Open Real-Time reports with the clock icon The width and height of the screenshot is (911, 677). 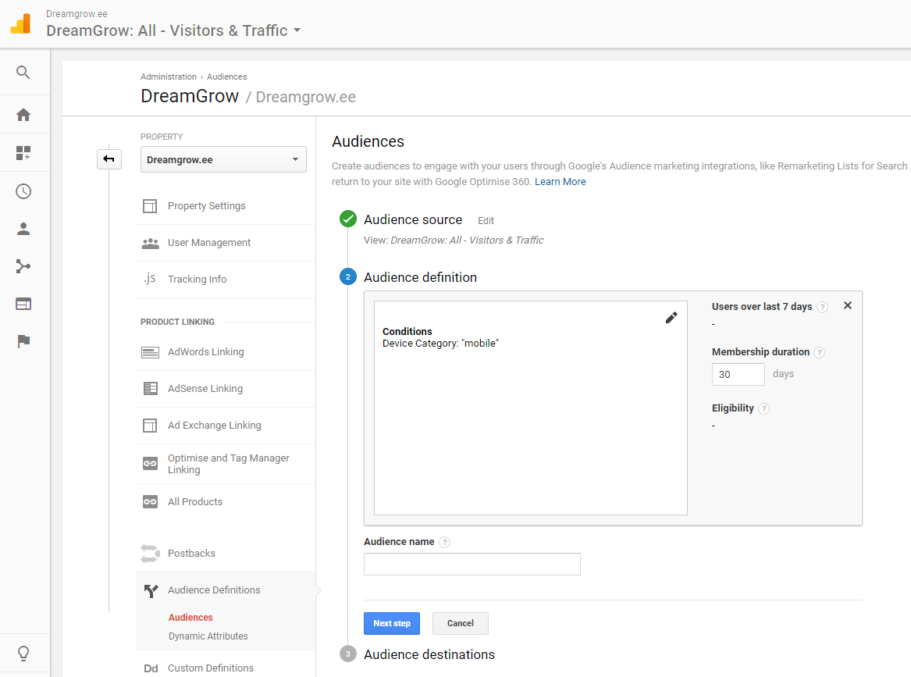25,190
